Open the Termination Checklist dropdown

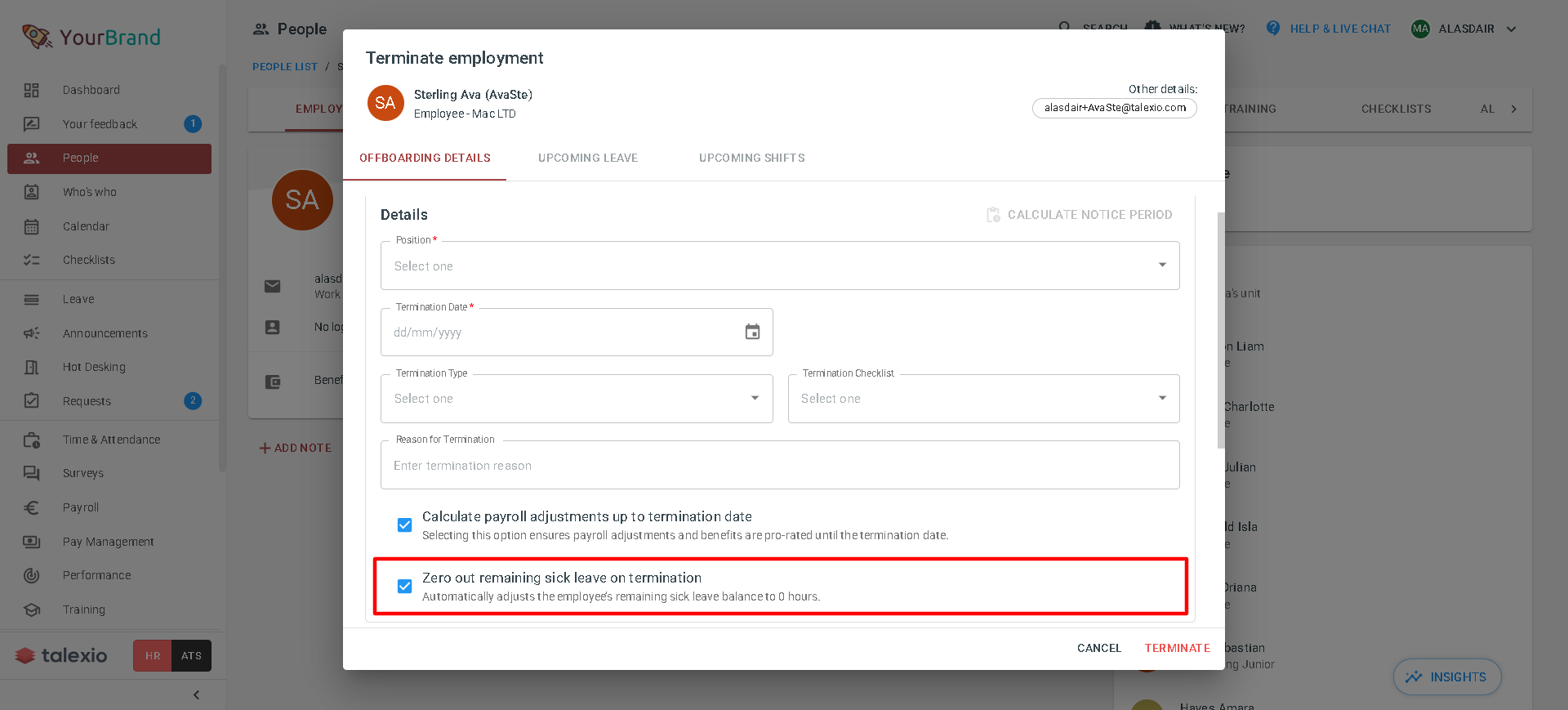983,399
